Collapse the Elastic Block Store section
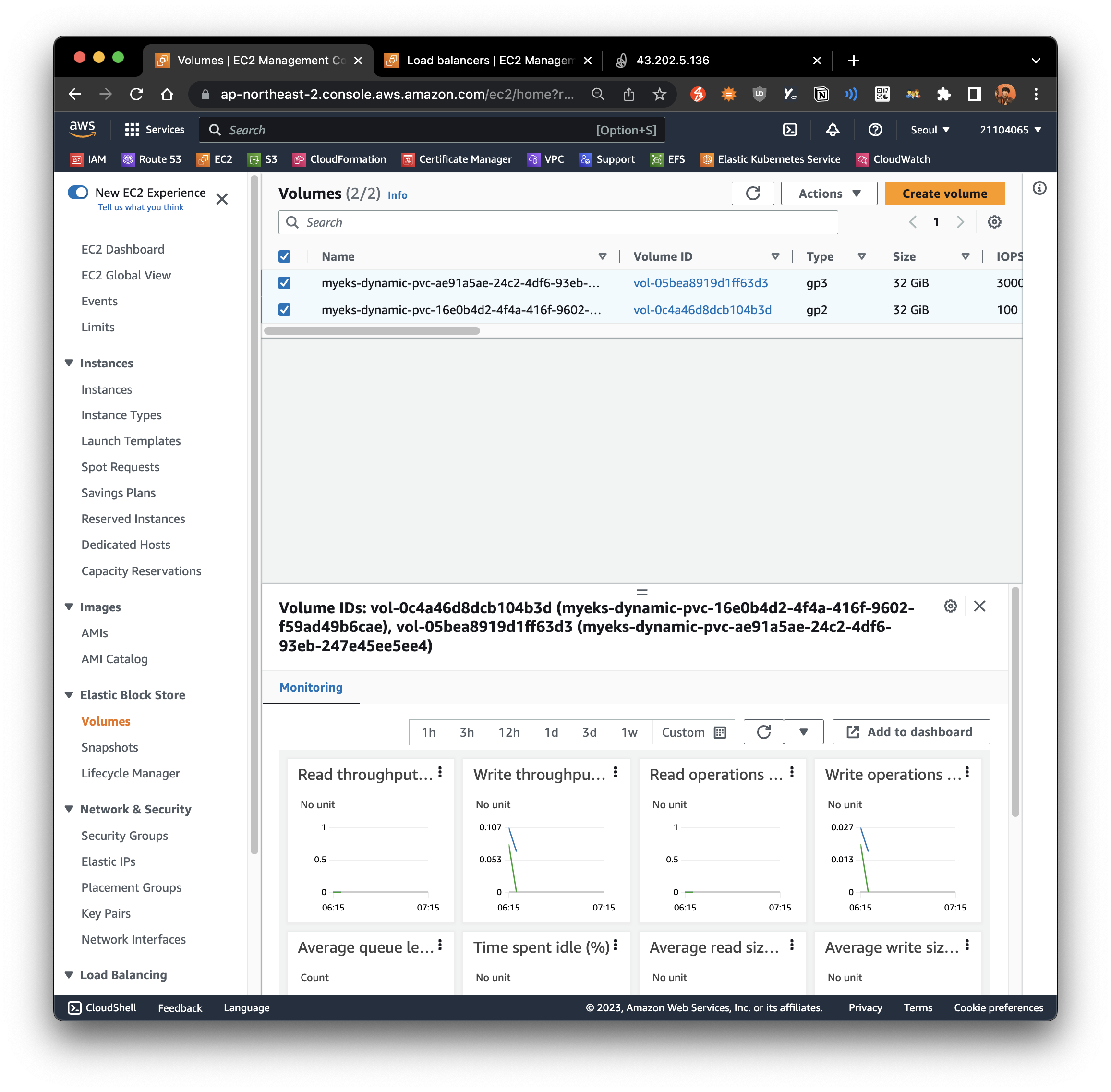The height and width of the screenshot is (1092, 1111). 69,694
